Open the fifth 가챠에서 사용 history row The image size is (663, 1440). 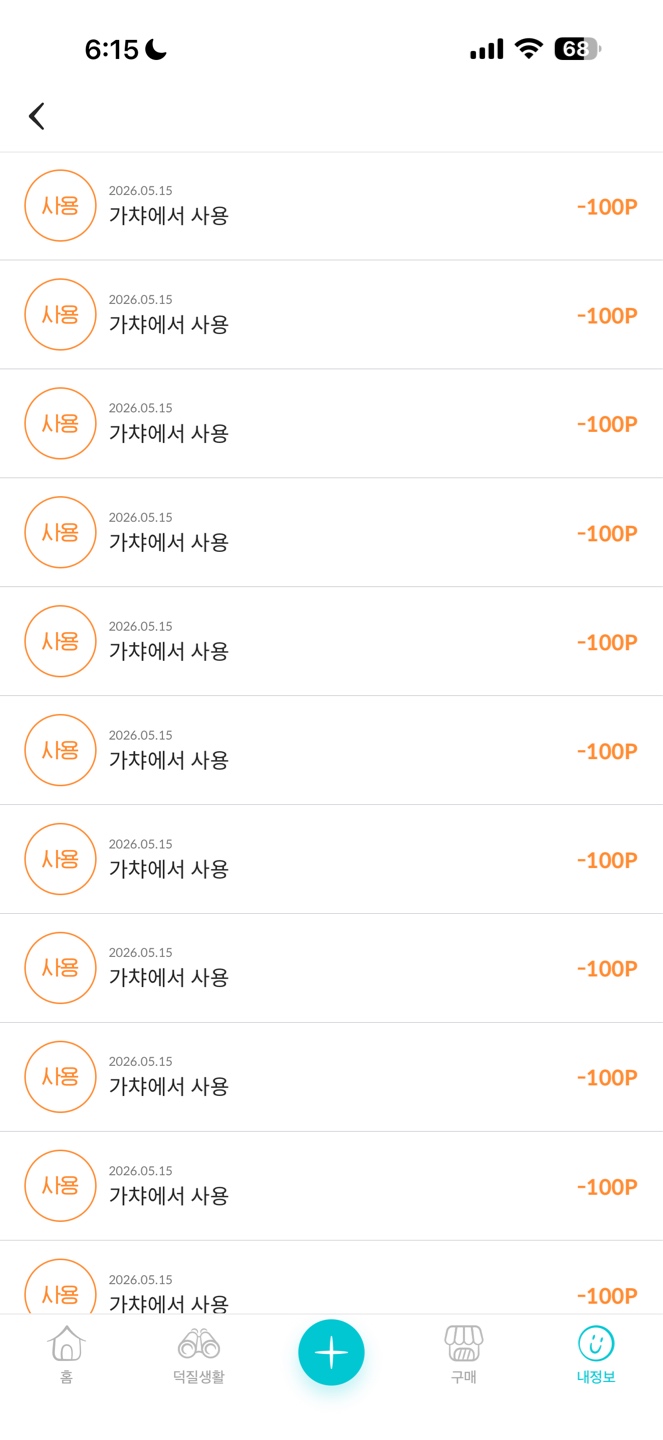[x=331, y=641]
